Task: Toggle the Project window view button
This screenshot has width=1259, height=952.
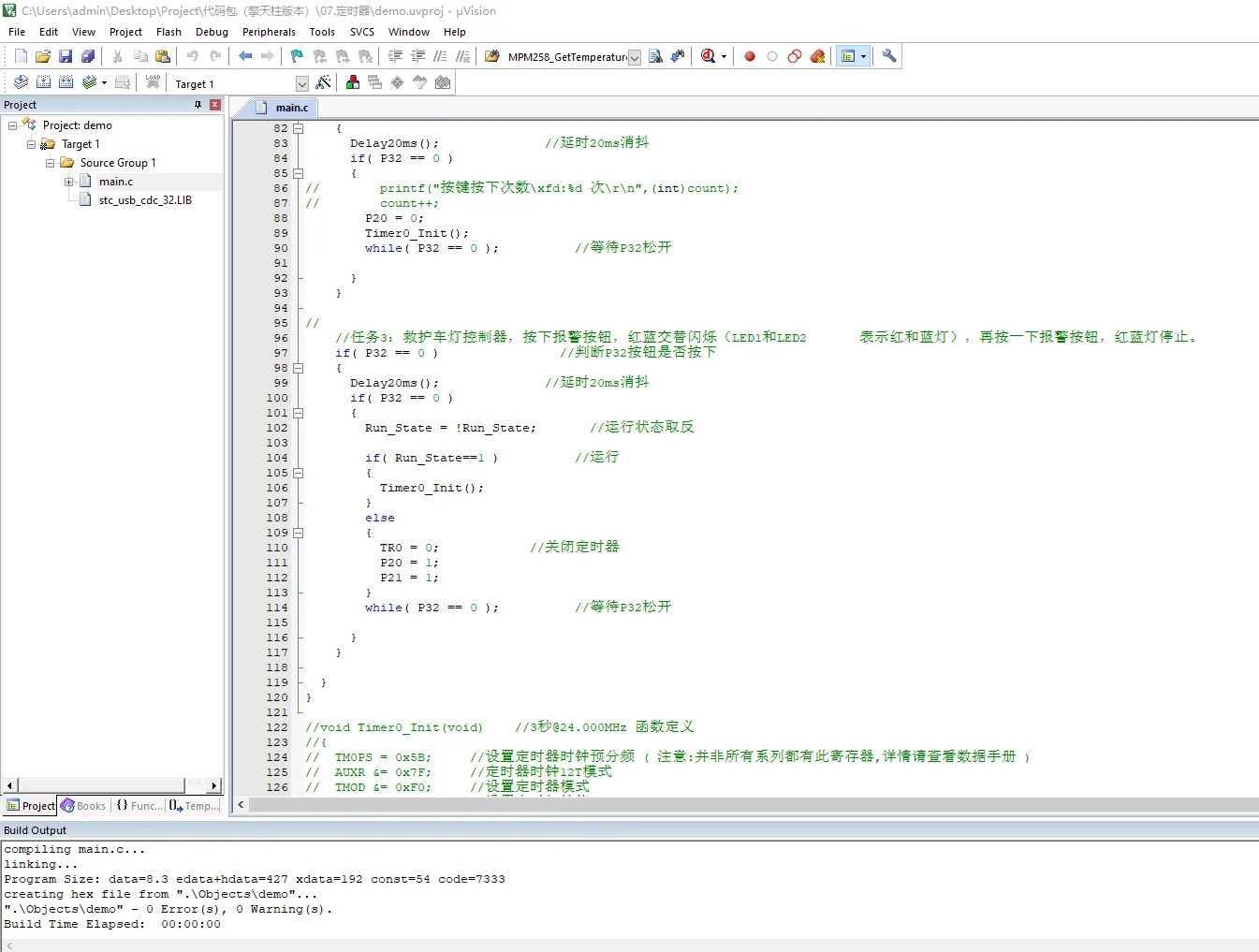Action: pos(848,56)
